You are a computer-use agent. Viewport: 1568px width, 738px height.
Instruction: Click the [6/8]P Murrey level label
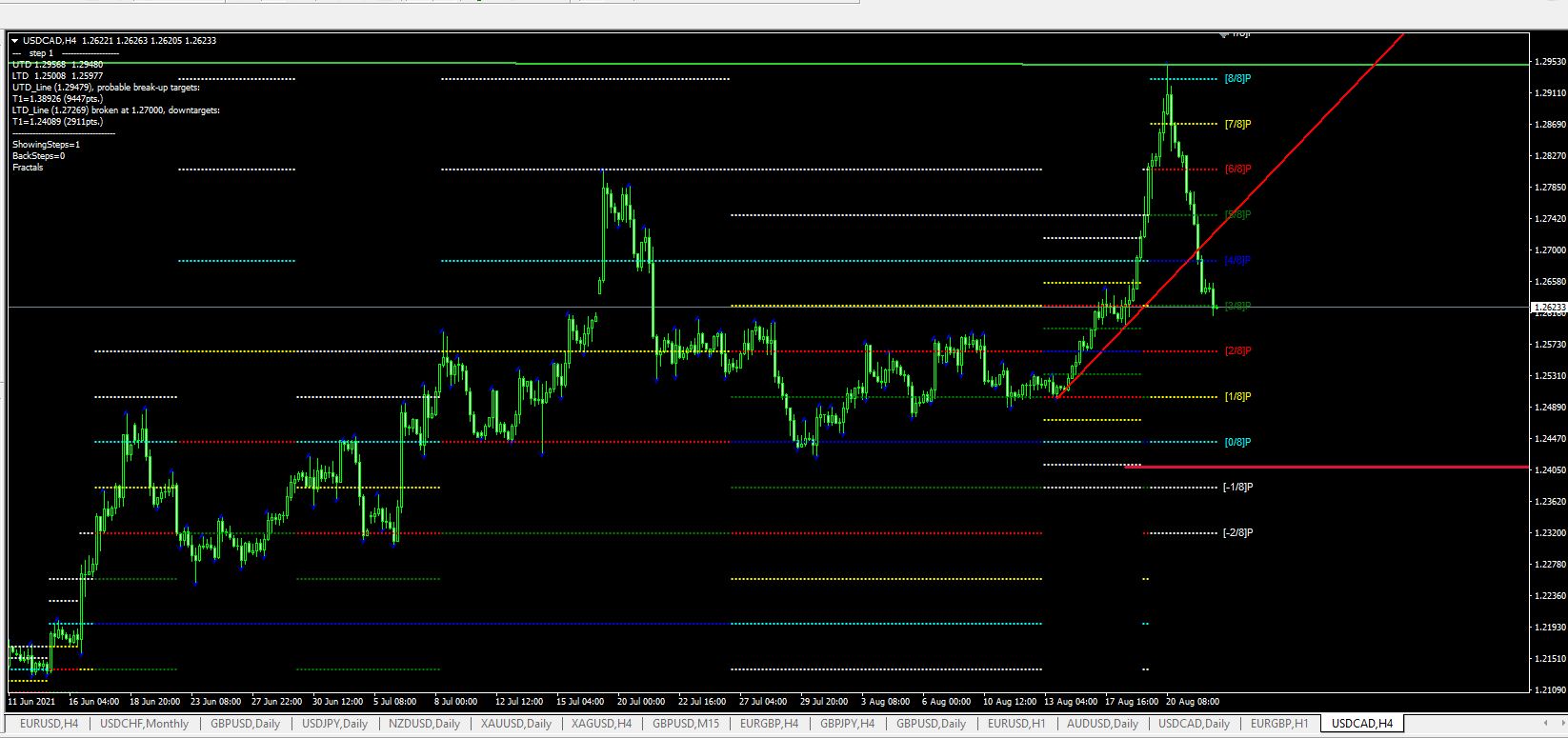1237,169
